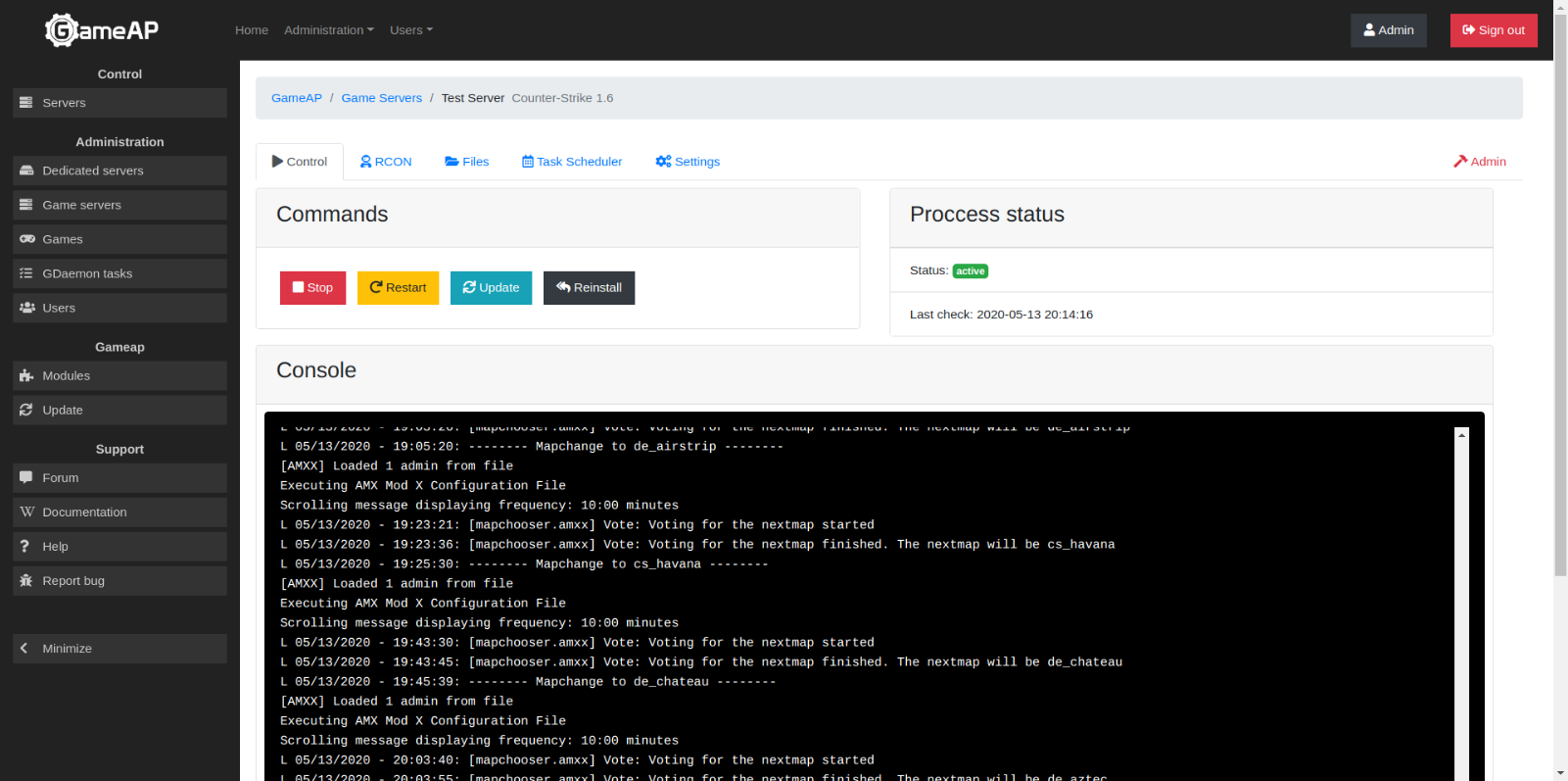Expand the Users dropdown in navbar
This screenshot has width=1568, height=781.
coord(410,30)
